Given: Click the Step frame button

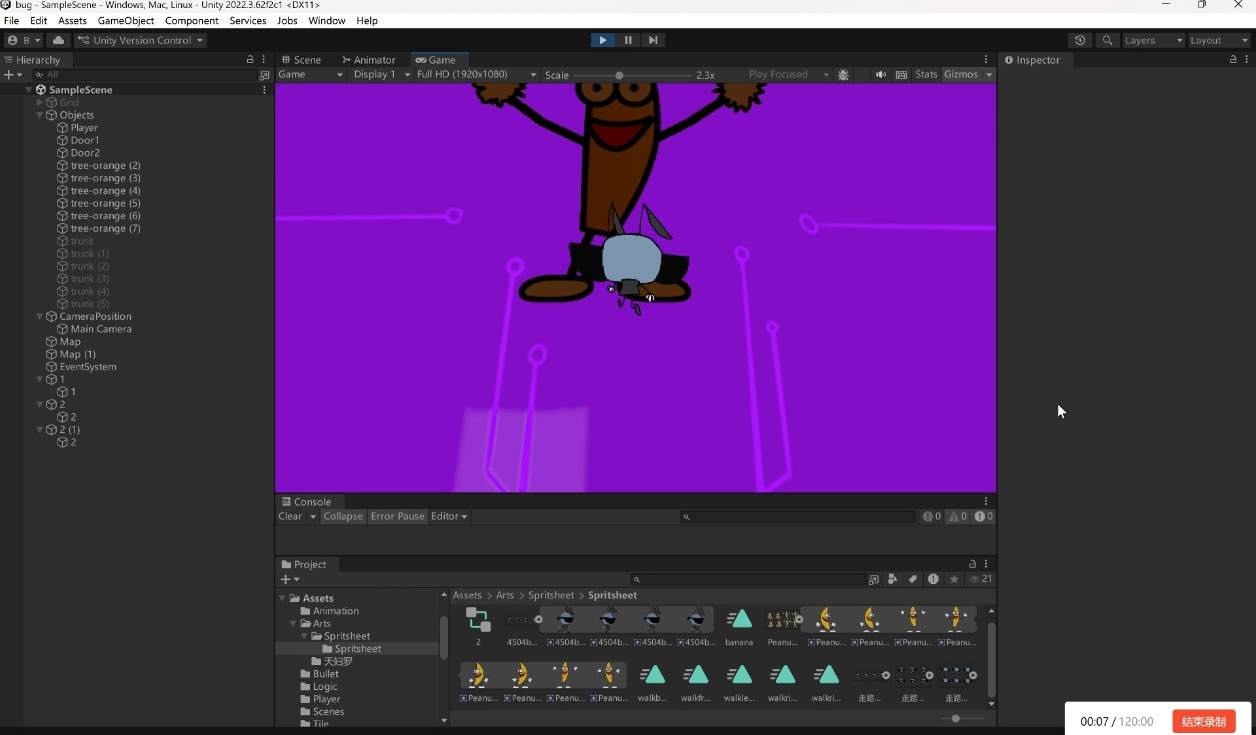Looking at the screenshot, I should 653,40.
